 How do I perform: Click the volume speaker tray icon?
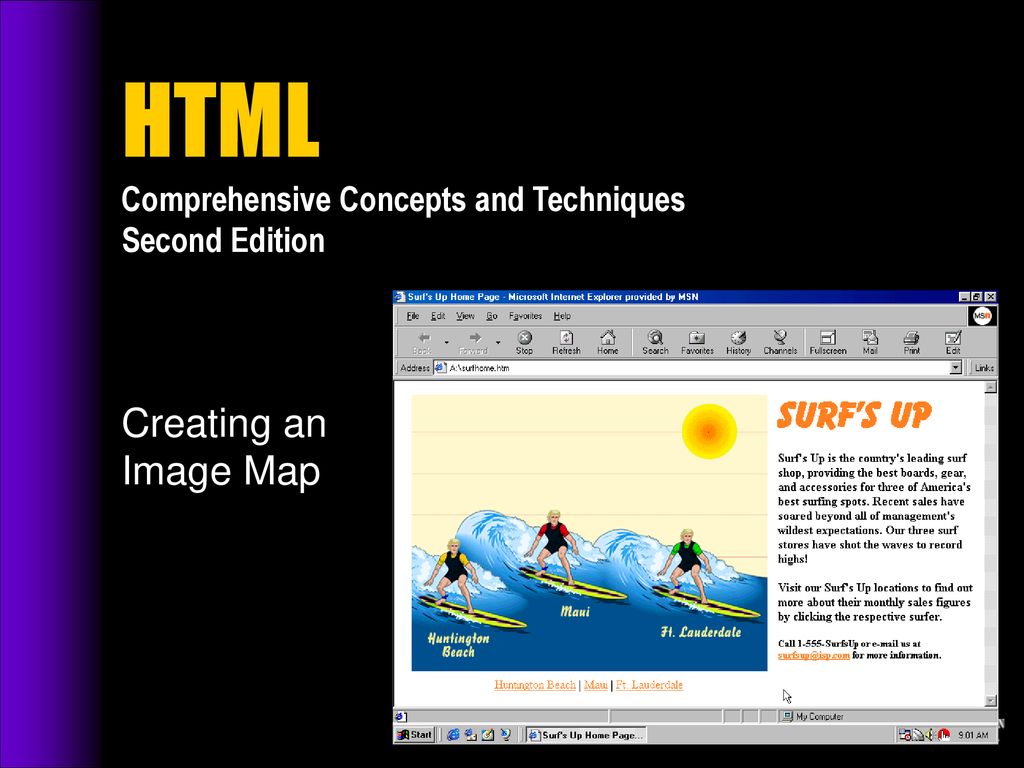pos(929,735)
